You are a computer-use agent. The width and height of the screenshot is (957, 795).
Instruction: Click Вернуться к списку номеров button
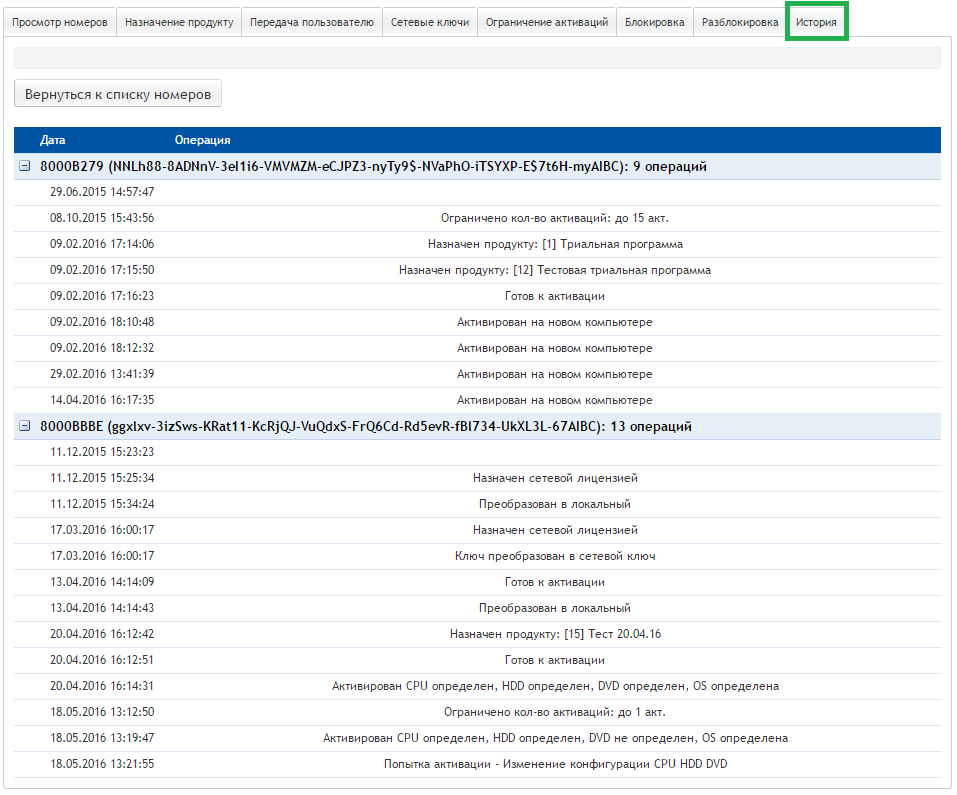click(x=118, y=94)
